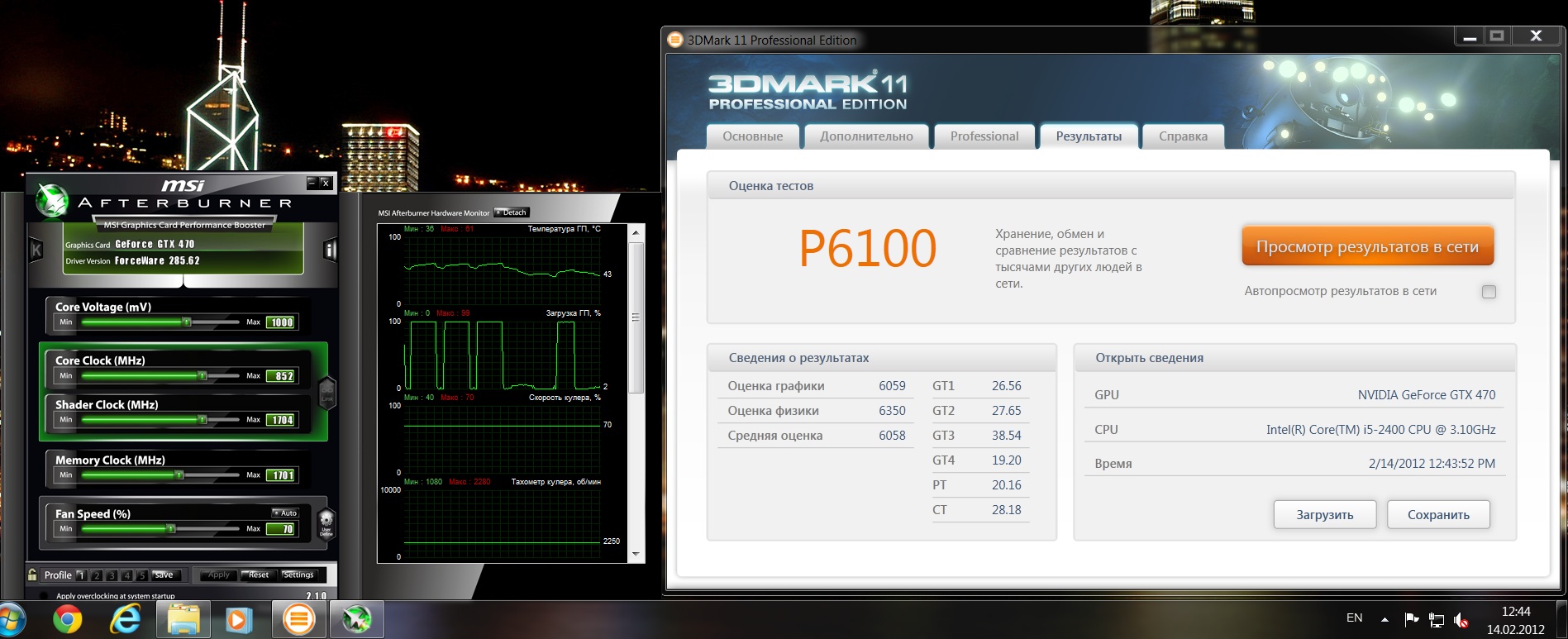Click the Оценка физики value 6350

click(892, 411)
